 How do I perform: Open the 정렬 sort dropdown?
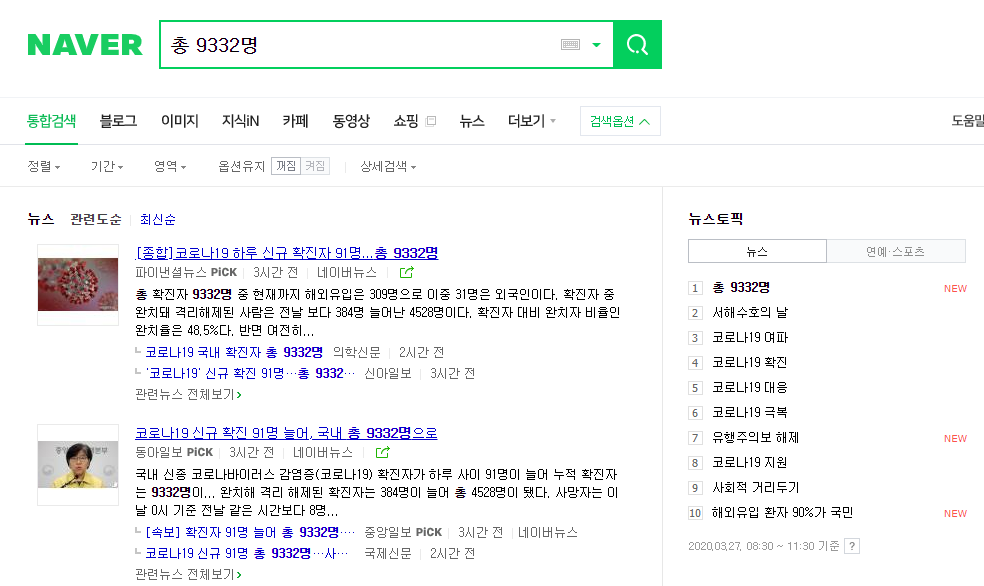[44, 166]
